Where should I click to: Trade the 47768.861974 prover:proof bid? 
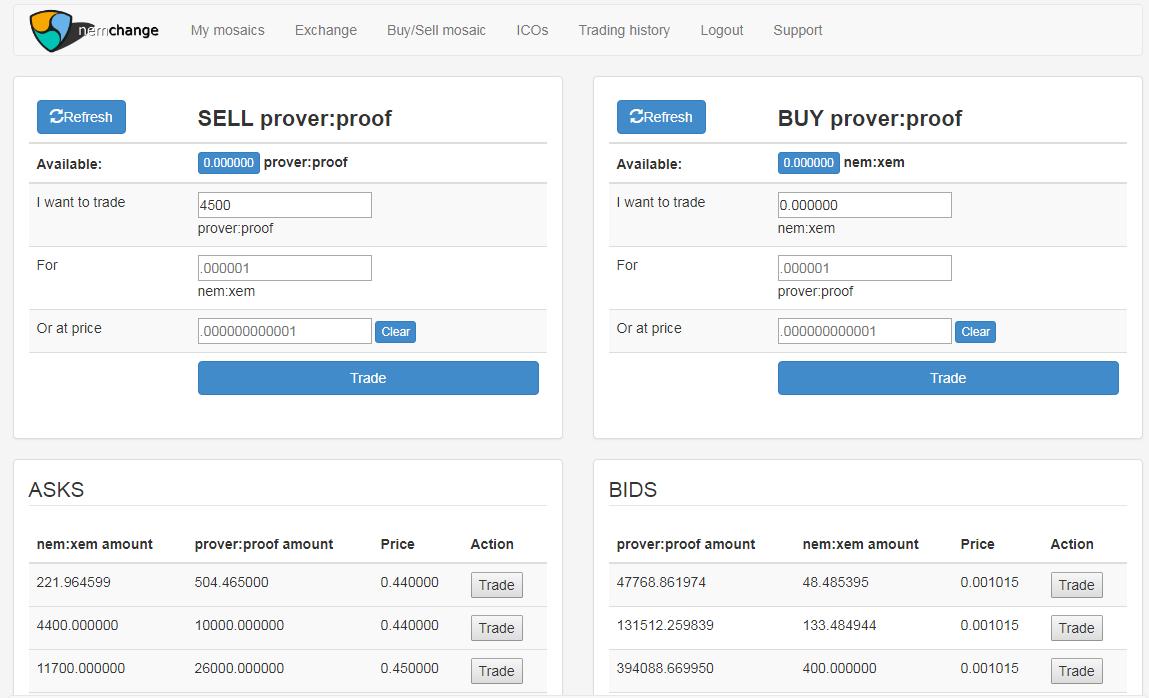click(x=1076, y=585)
